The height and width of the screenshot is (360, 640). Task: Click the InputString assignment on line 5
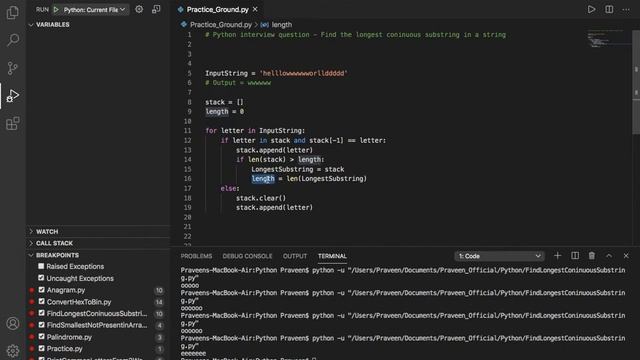pos(276,73)
